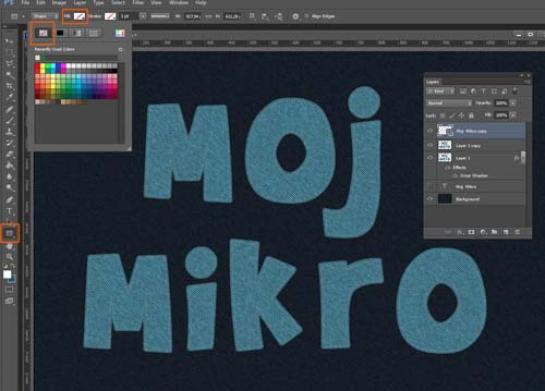Open the Normal blend mode dropdown

[x=449, y=103]
